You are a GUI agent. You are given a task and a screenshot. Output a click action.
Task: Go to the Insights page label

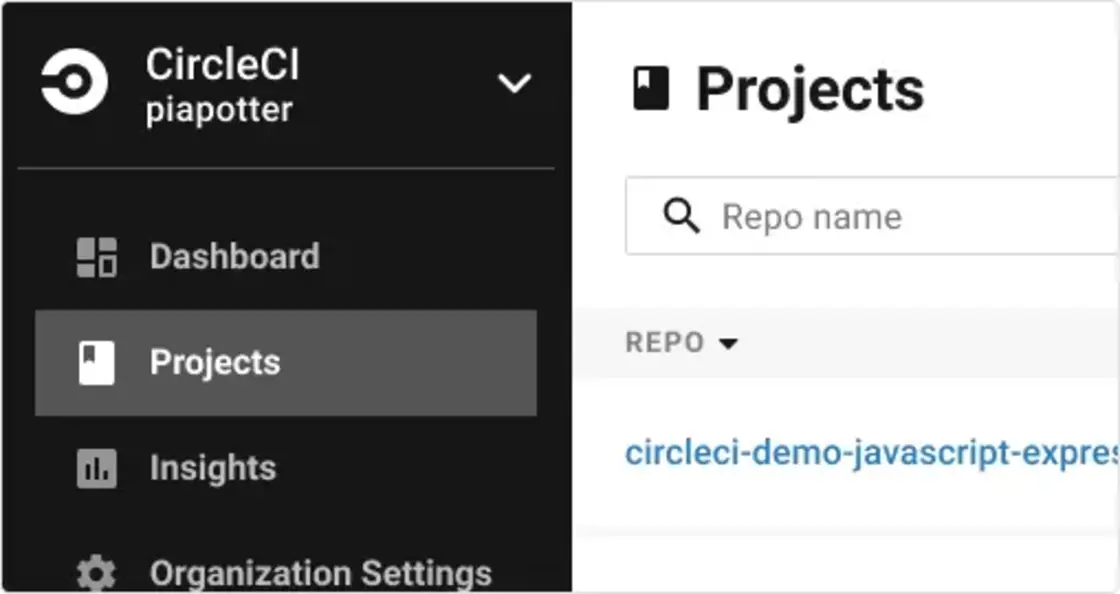point(212,468)
